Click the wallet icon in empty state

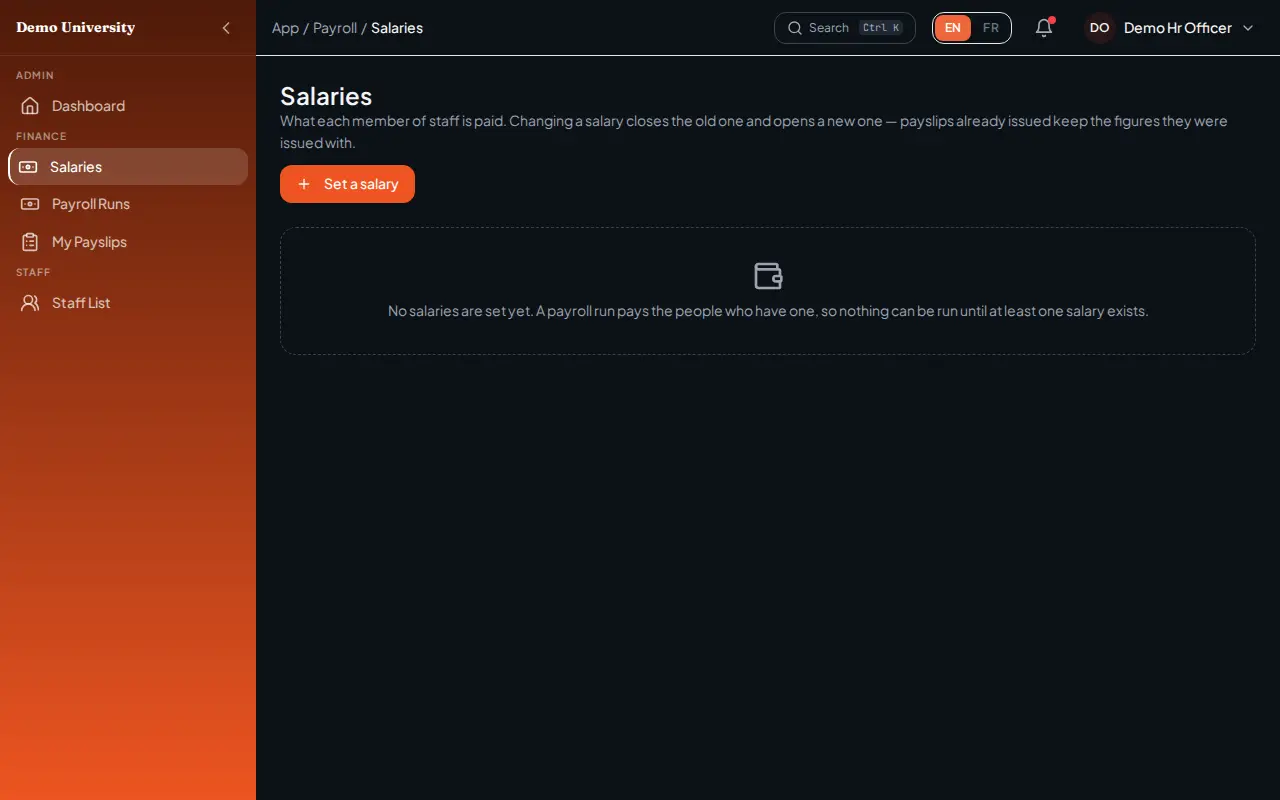point(768,276)
